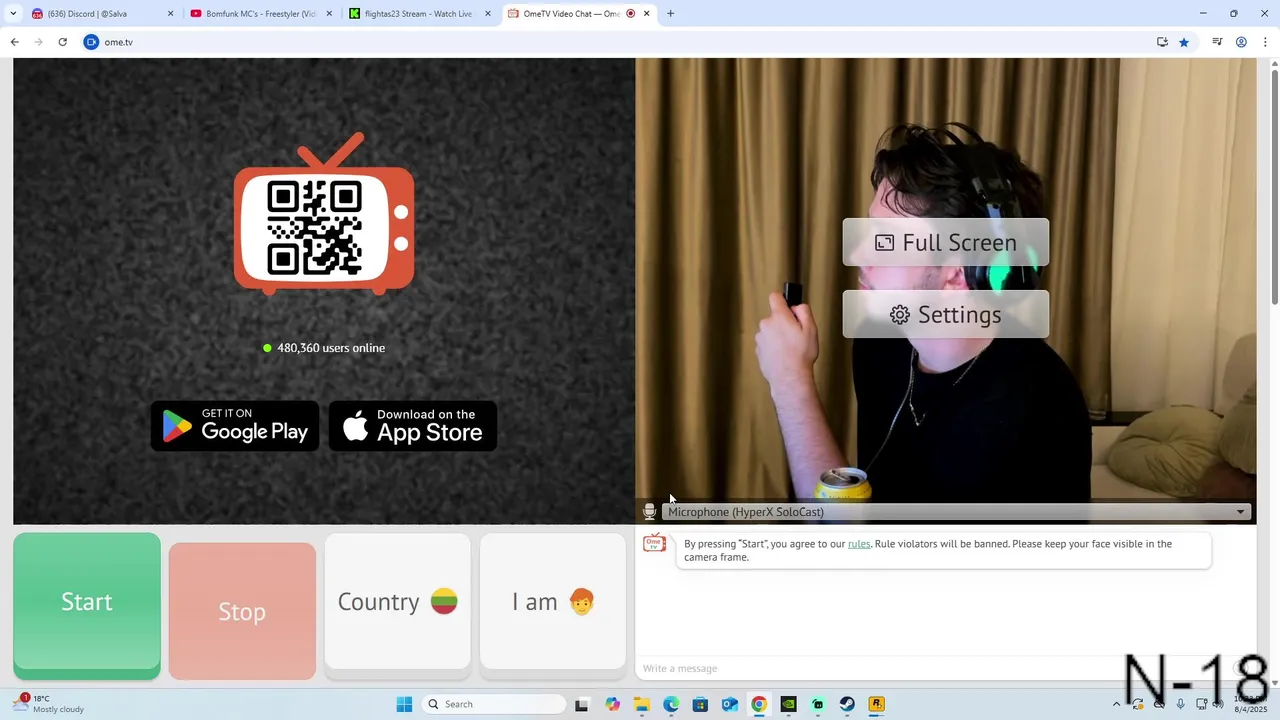Toggle the microphone icon beside device selector
Viewport: 1280px width, 720px height.
coord(650,512)
